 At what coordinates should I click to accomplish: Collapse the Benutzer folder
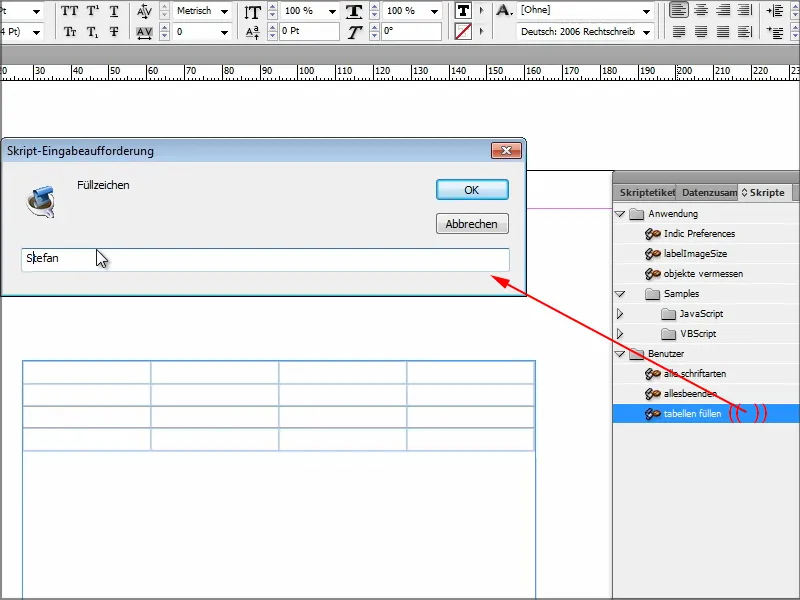click(x=620, y=354)
